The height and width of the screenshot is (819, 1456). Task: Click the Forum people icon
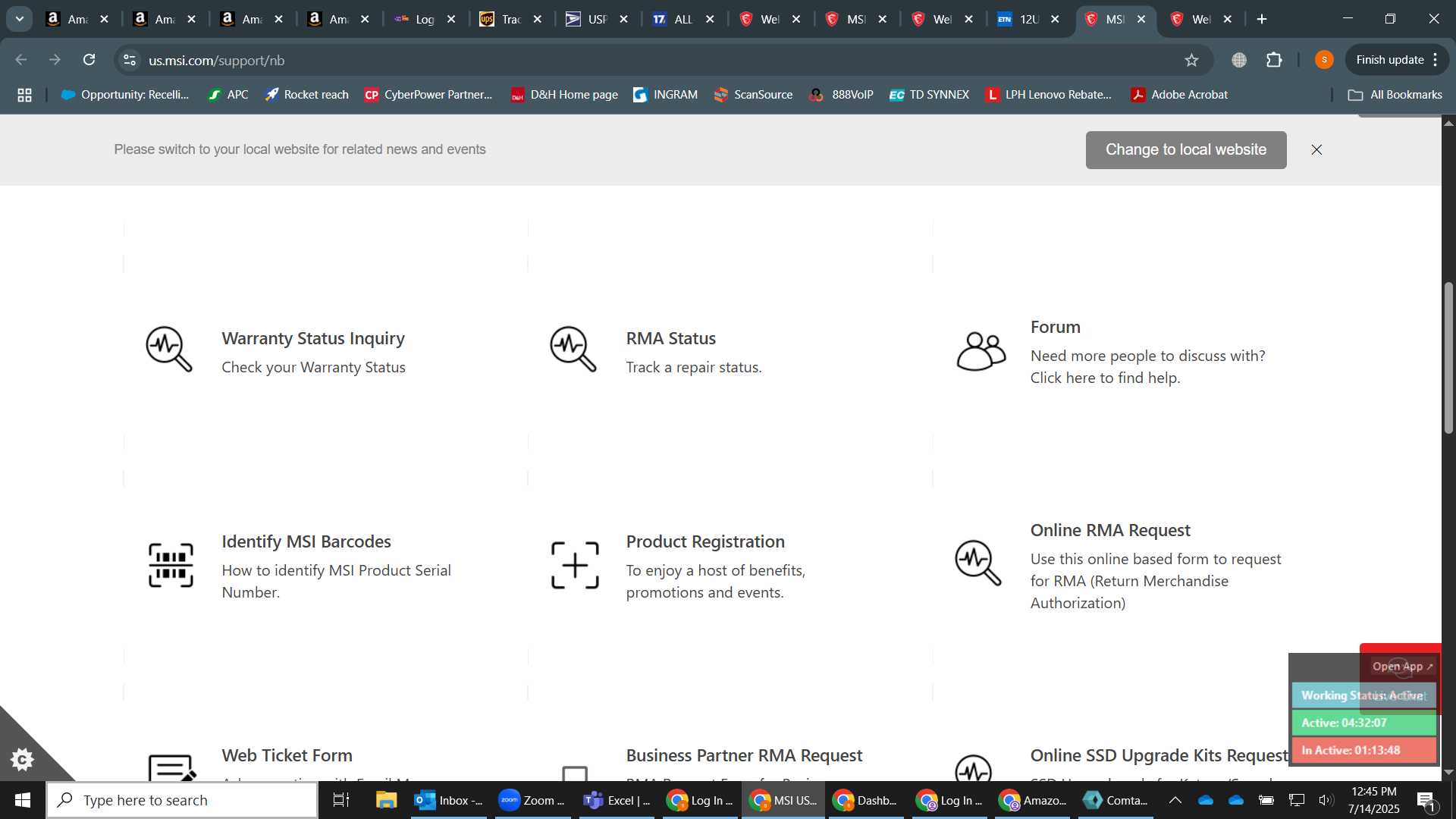981,351
